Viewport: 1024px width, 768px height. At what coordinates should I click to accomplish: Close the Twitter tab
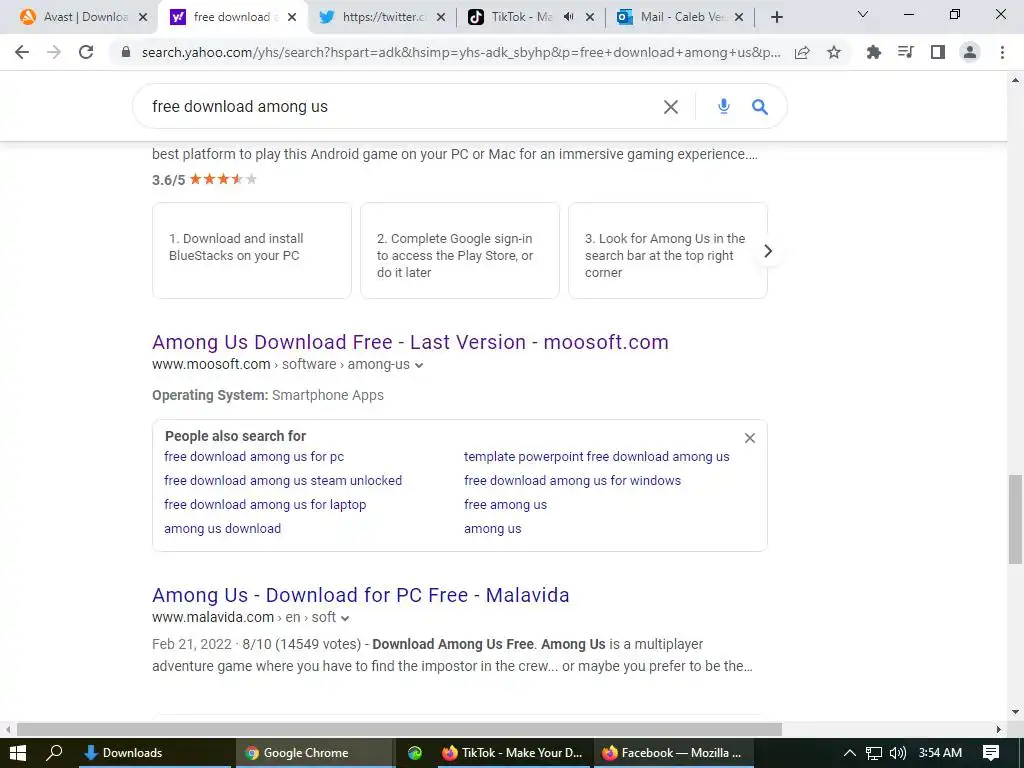coord(441,18)
